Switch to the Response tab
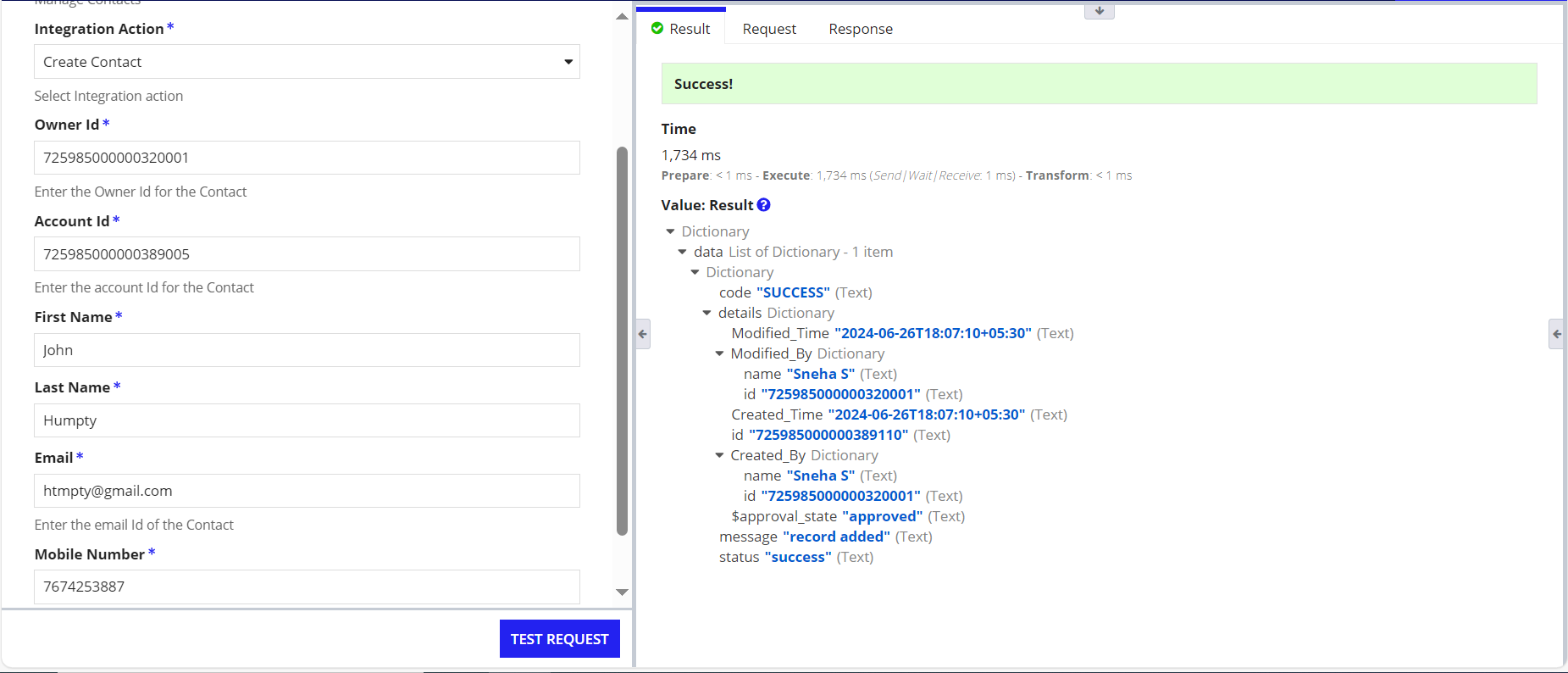Viewport: 1568px width, 673px height. tap(861, 29)
